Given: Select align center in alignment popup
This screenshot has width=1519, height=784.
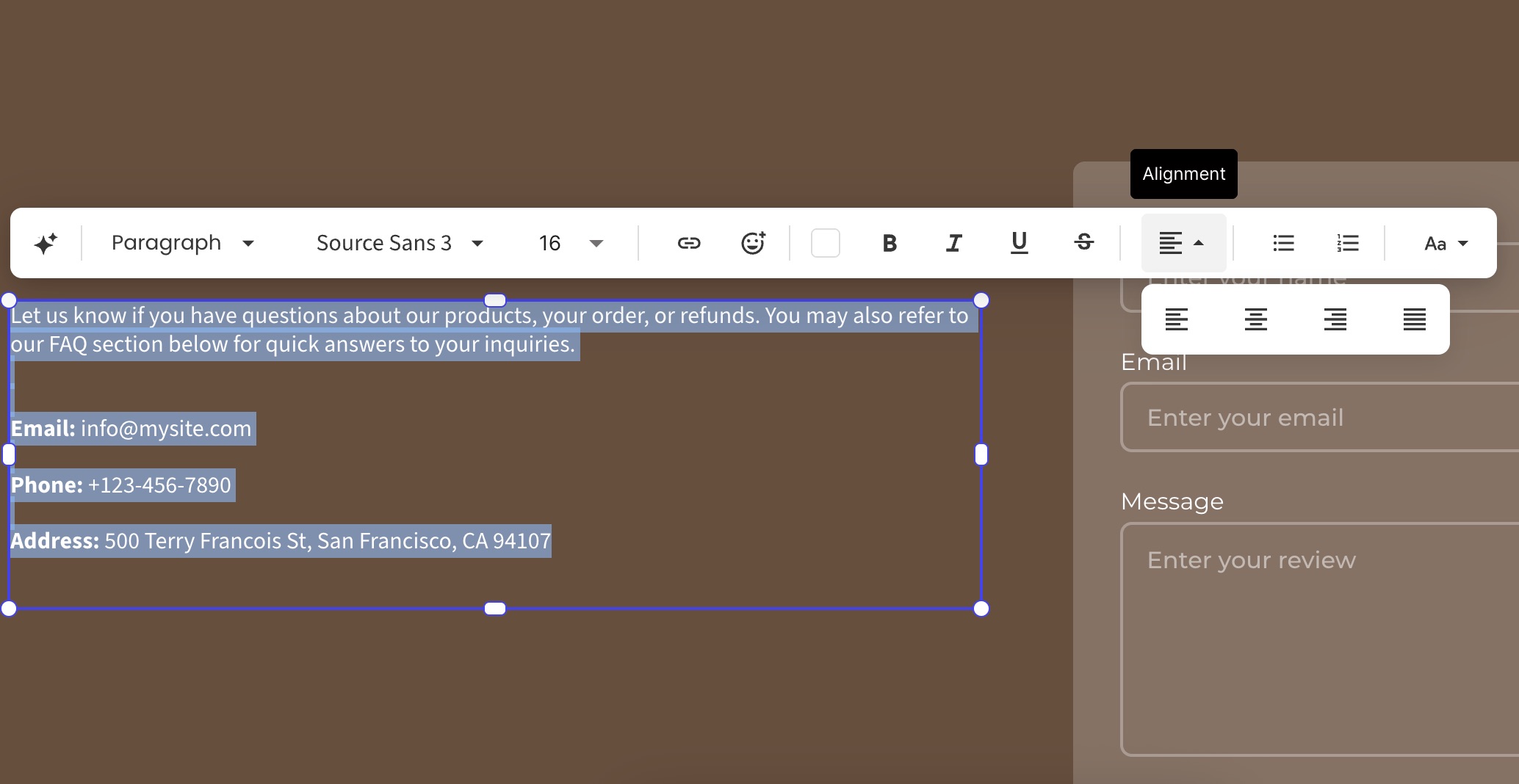Looking at the screenshot, I should point(1255,319).
